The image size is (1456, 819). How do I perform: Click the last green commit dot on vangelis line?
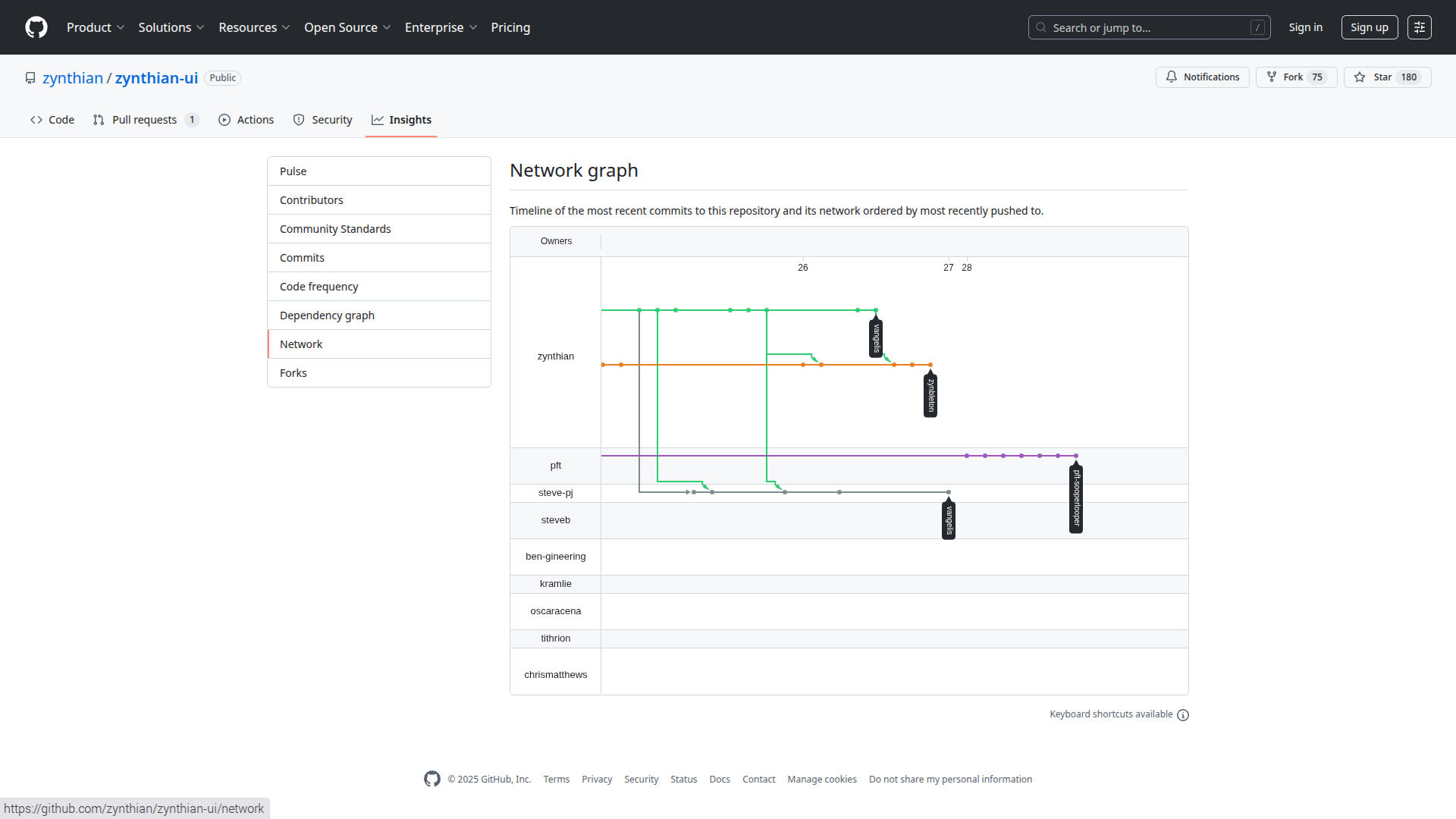(x=876, y=310)
